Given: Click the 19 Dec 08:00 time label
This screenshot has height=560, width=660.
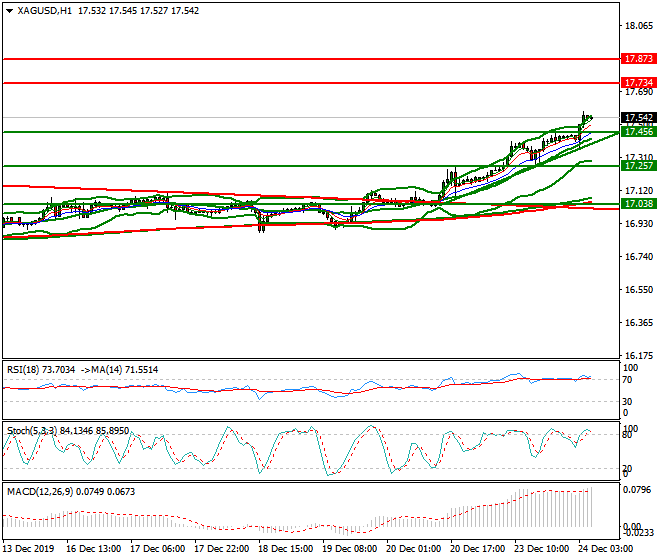Looking at the screenshot, I should 349,549.
